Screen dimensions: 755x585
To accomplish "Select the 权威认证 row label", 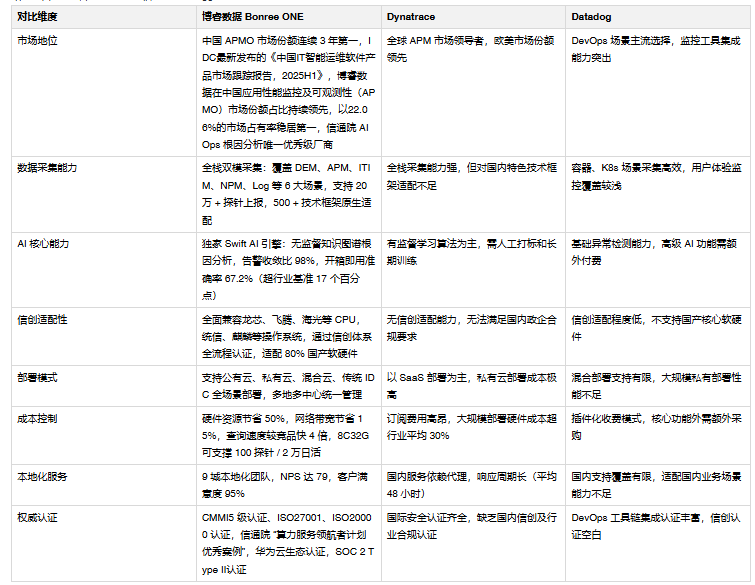I will point(38,518).
